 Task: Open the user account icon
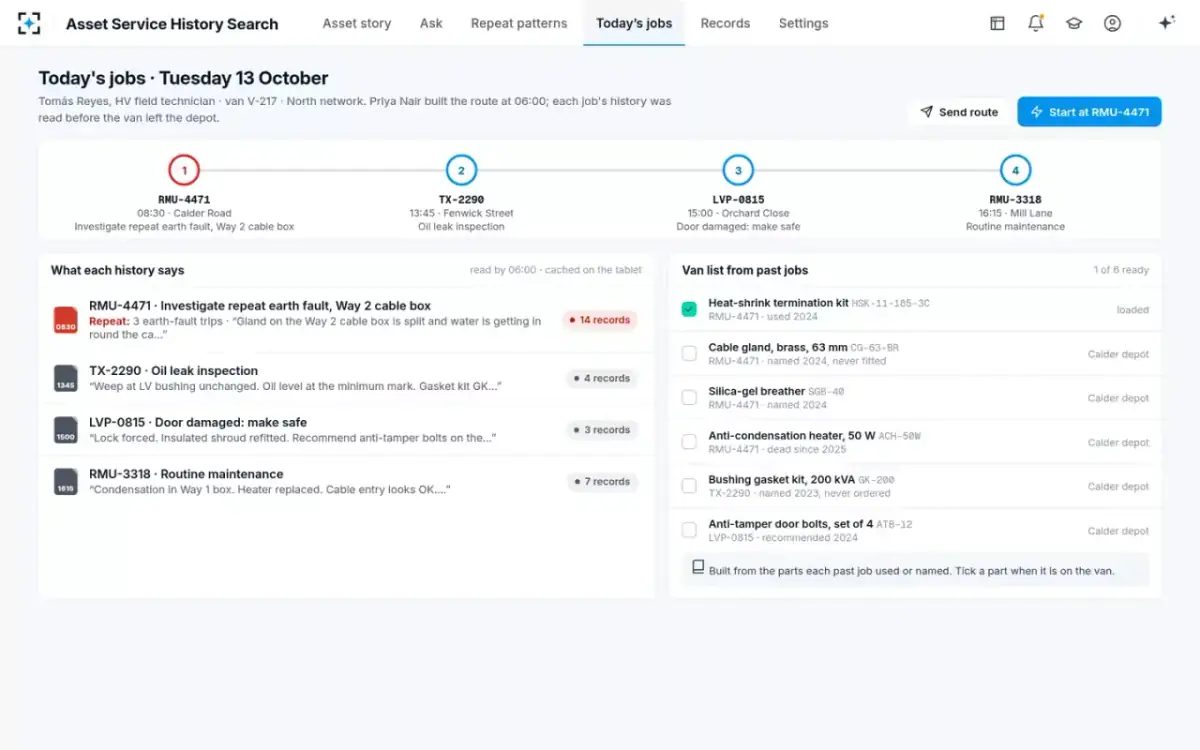click(x=1112, y=23)
